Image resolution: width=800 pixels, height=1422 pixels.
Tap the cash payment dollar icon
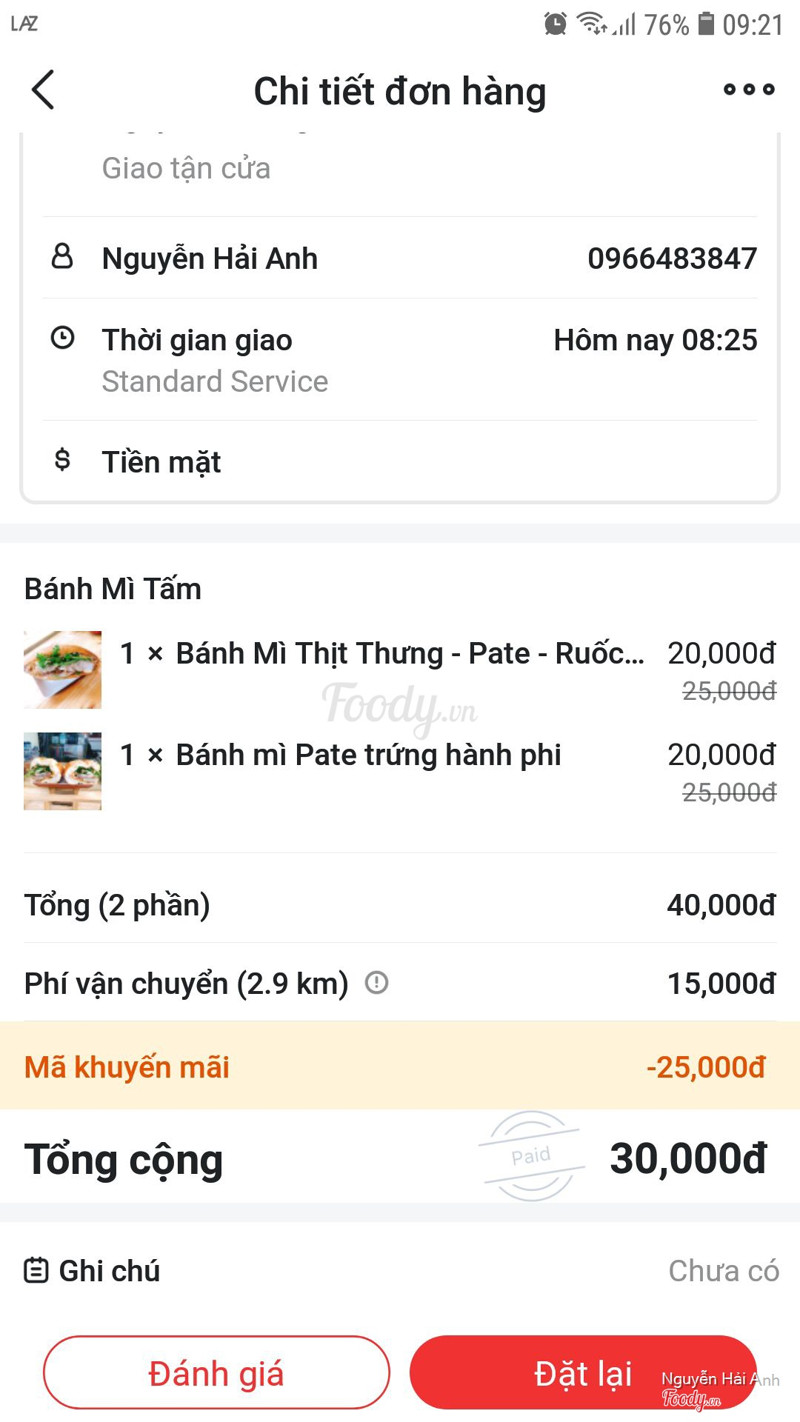coord(62,460)
